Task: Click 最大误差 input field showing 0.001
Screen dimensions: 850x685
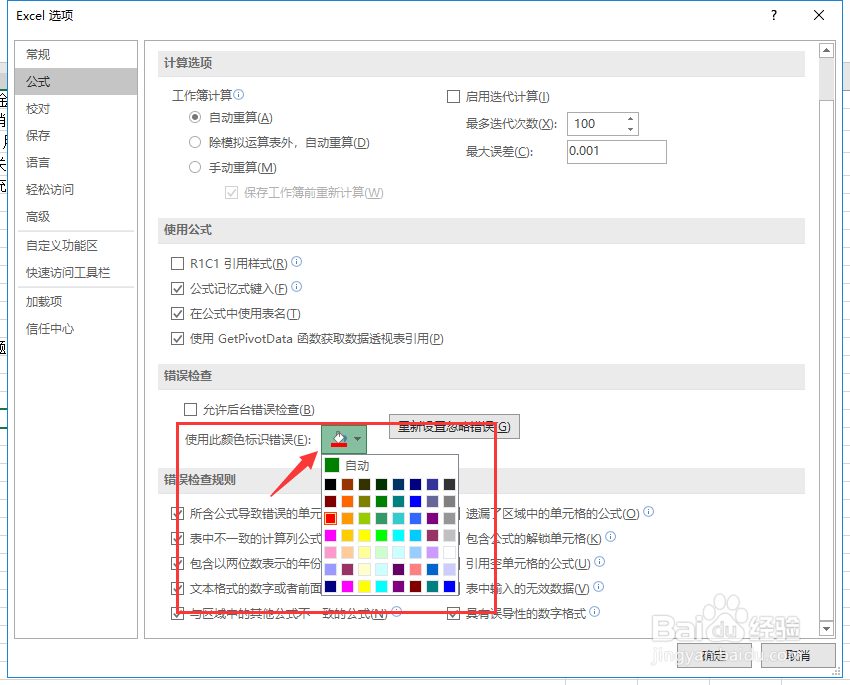Action: point(617,152)
